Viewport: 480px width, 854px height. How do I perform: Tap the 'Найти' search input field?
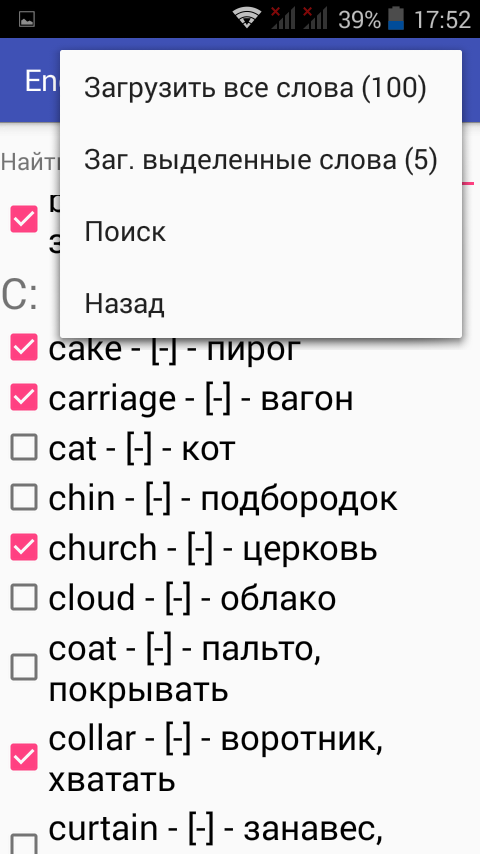[x=238, y=162]
